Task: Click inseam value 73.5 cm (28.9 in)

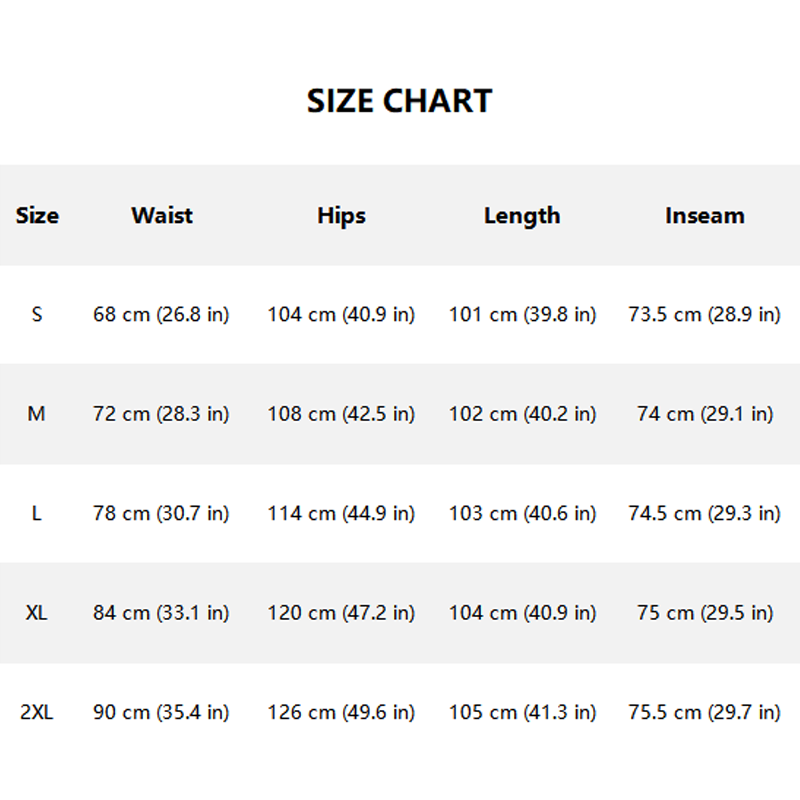Action: [704, 314]
